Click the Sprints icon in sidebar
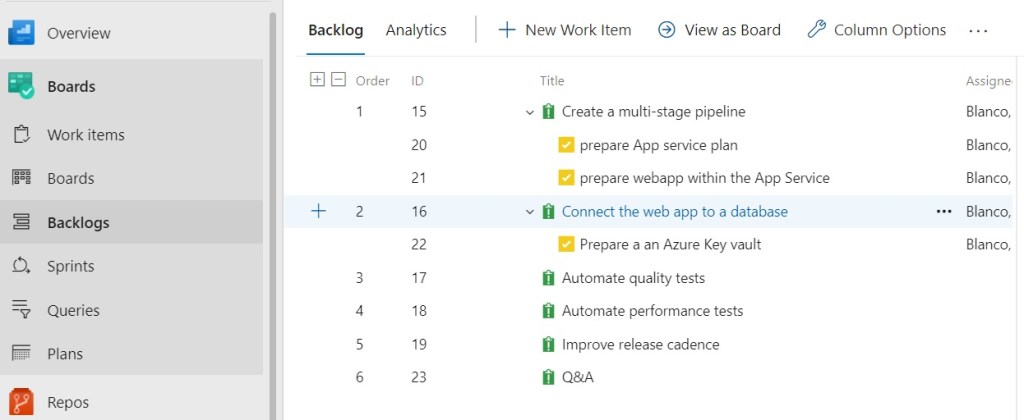Viewport: 1024px width, 420px height. tap(22, 266)
